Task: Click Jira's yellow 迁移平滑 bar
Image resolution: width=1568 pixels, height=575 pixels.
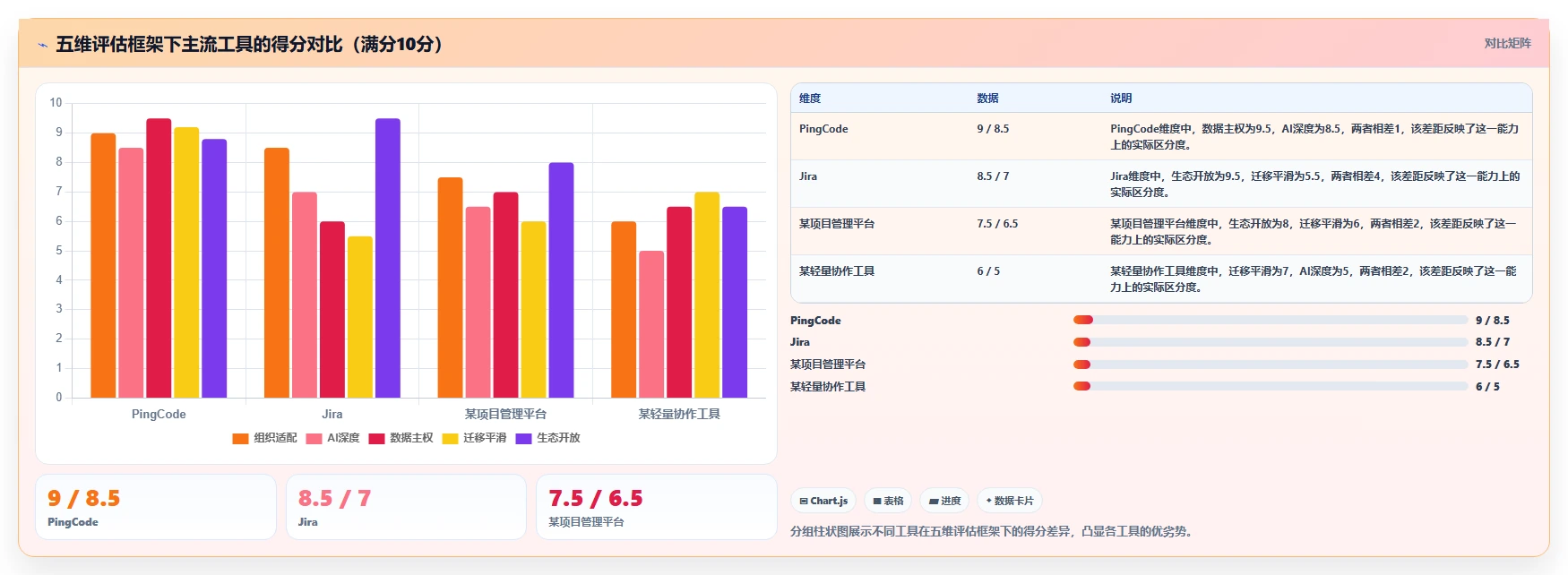Action: pos(360,317)
